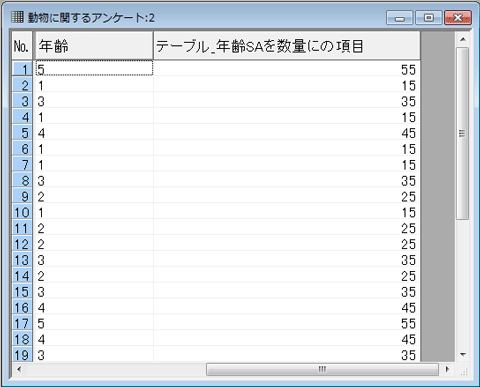
Task: Click the vertical scrollbar thumb
Action: coord(463,133)
